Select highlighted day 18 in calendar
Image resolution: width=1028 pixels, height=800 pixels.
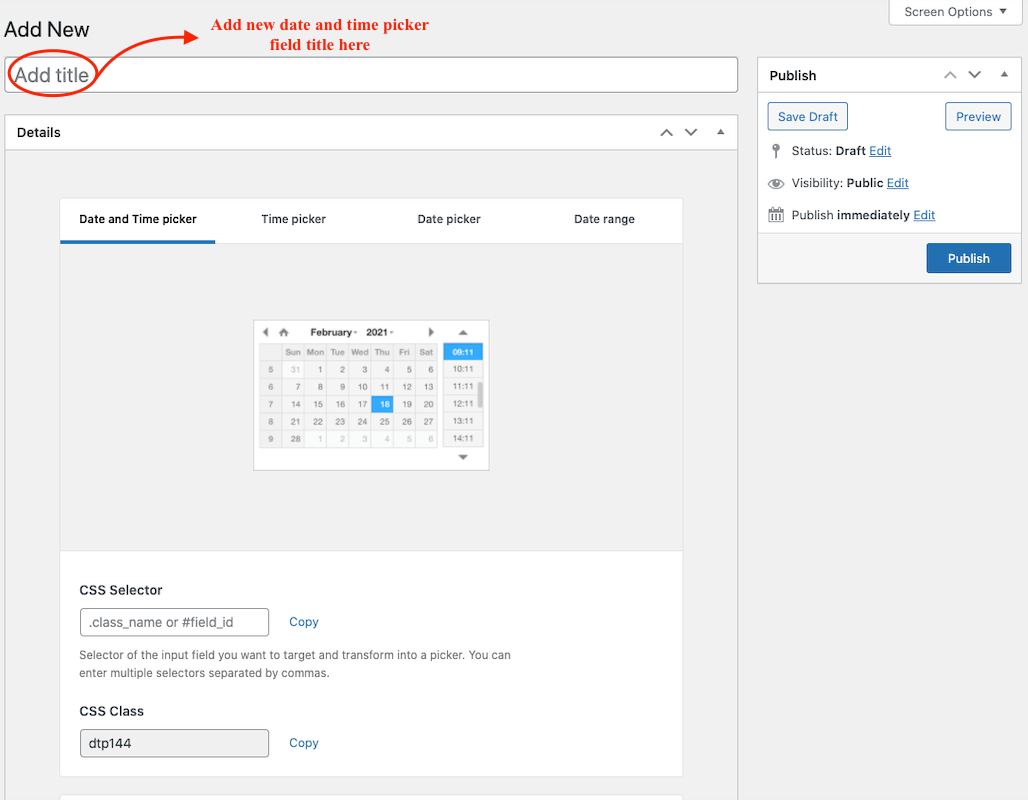point(382,404)
